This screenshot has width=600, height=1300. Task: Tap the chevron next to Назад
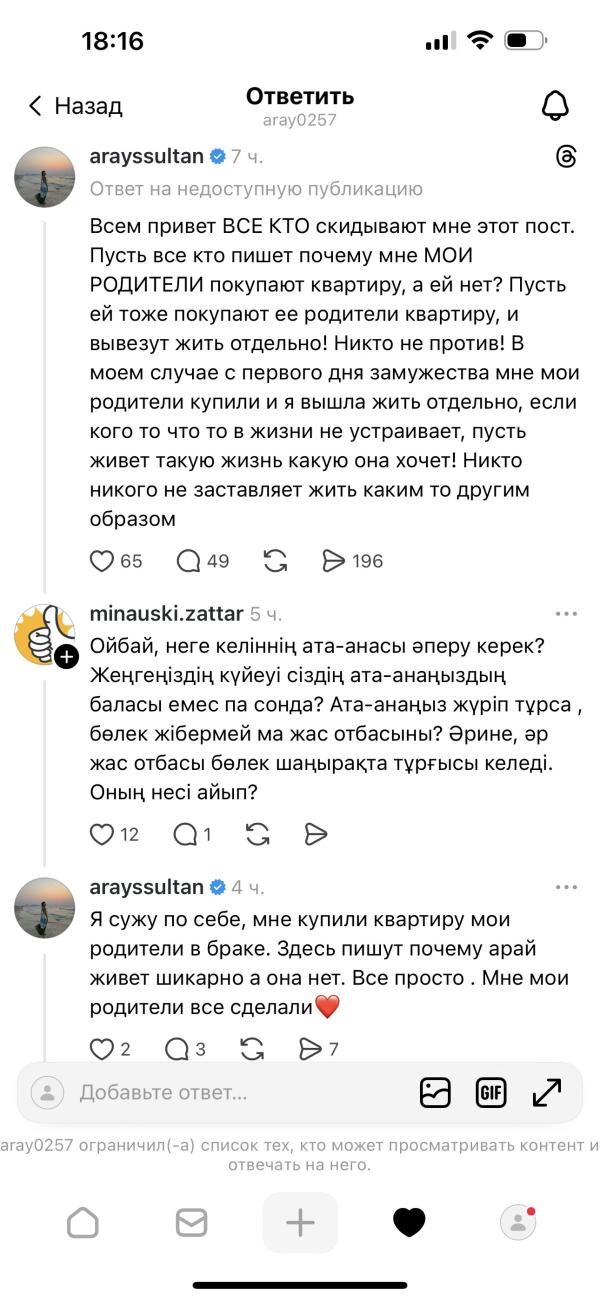(34, 105)
